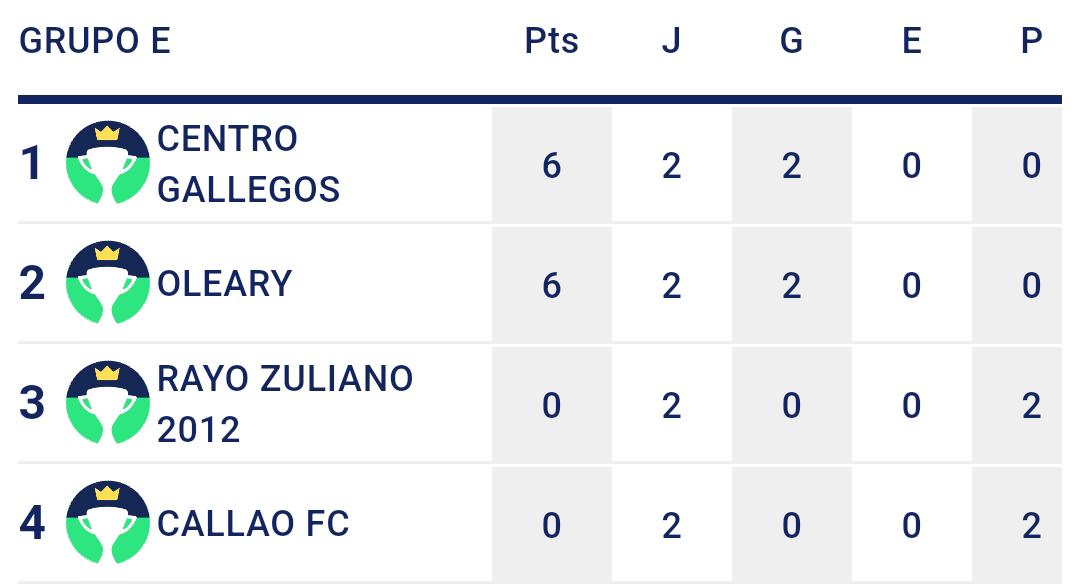Open the CALLAO FC team link
Image resolution: width=1080 pixels, height=588 pixels.
click(253, 523)
